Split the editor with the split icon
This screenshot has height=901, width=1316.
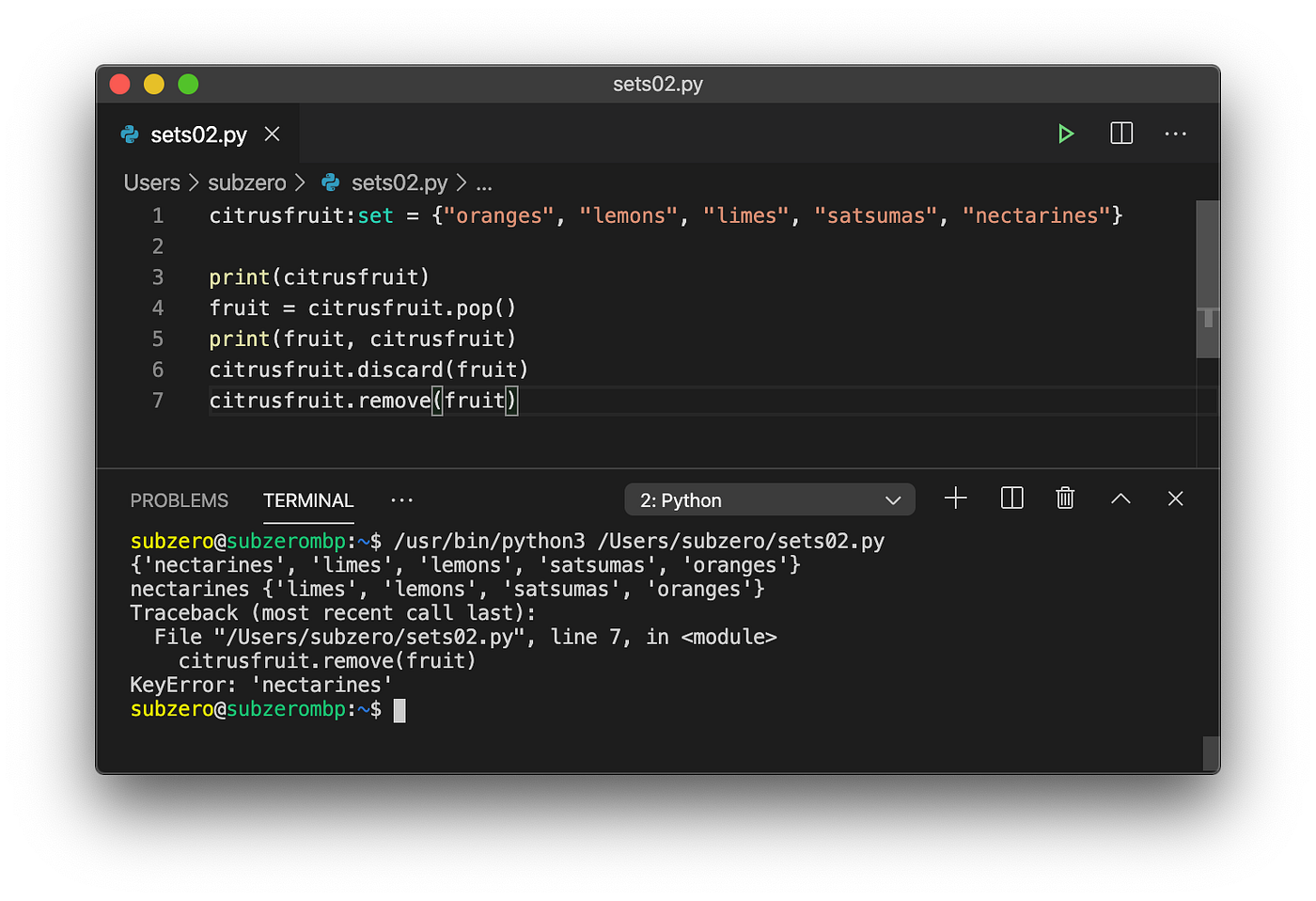1121,134
